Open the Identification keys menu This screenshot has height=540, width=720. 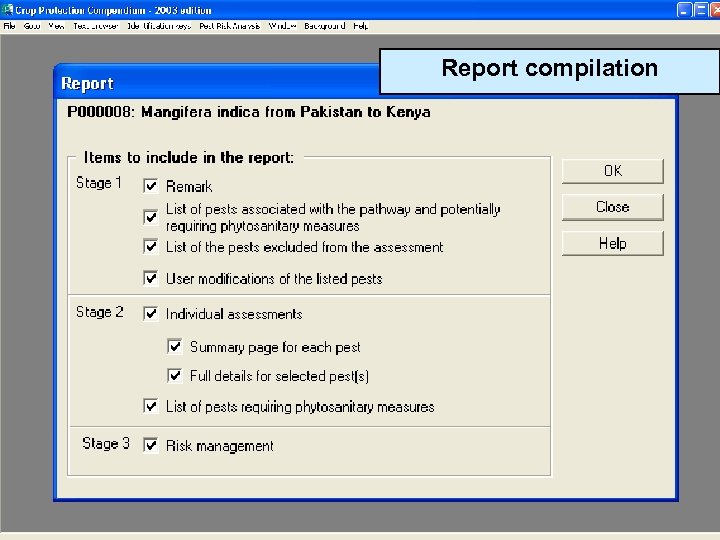[x=159, y=26]
